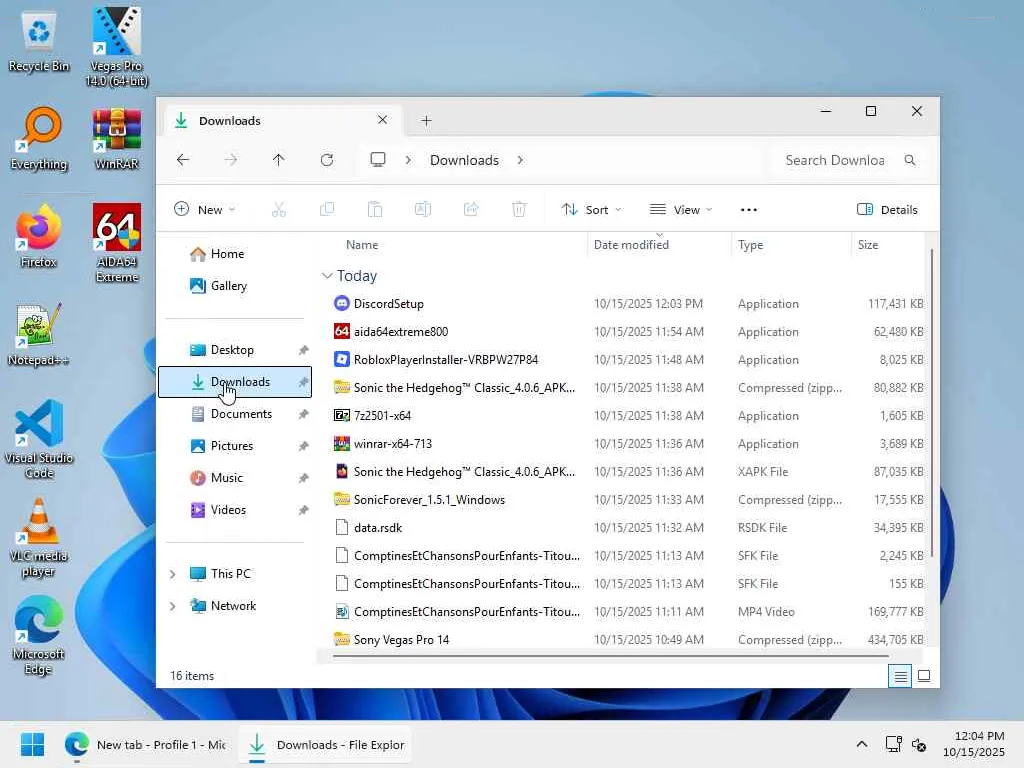This screenshot has height=768, width=1024.
Task: Click the PC monitor icon in address bar
Action: click(377, 160)
